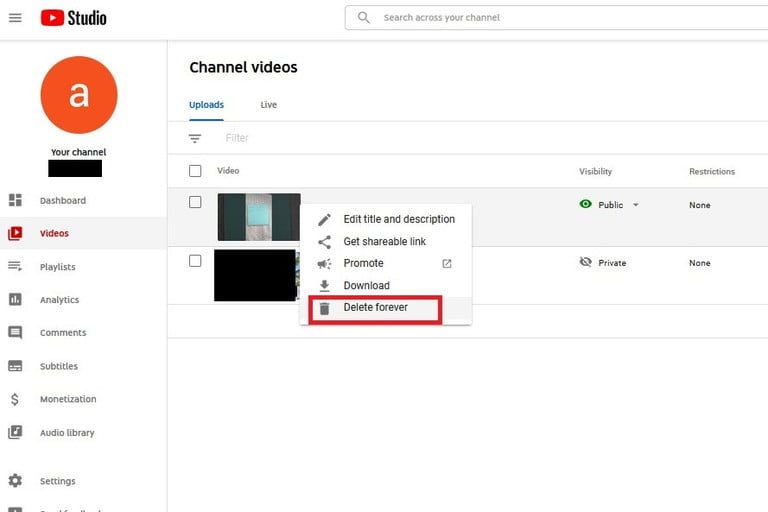Select the private video's checkbox
The image size is (768, 512).
click(x=195, y=261)
